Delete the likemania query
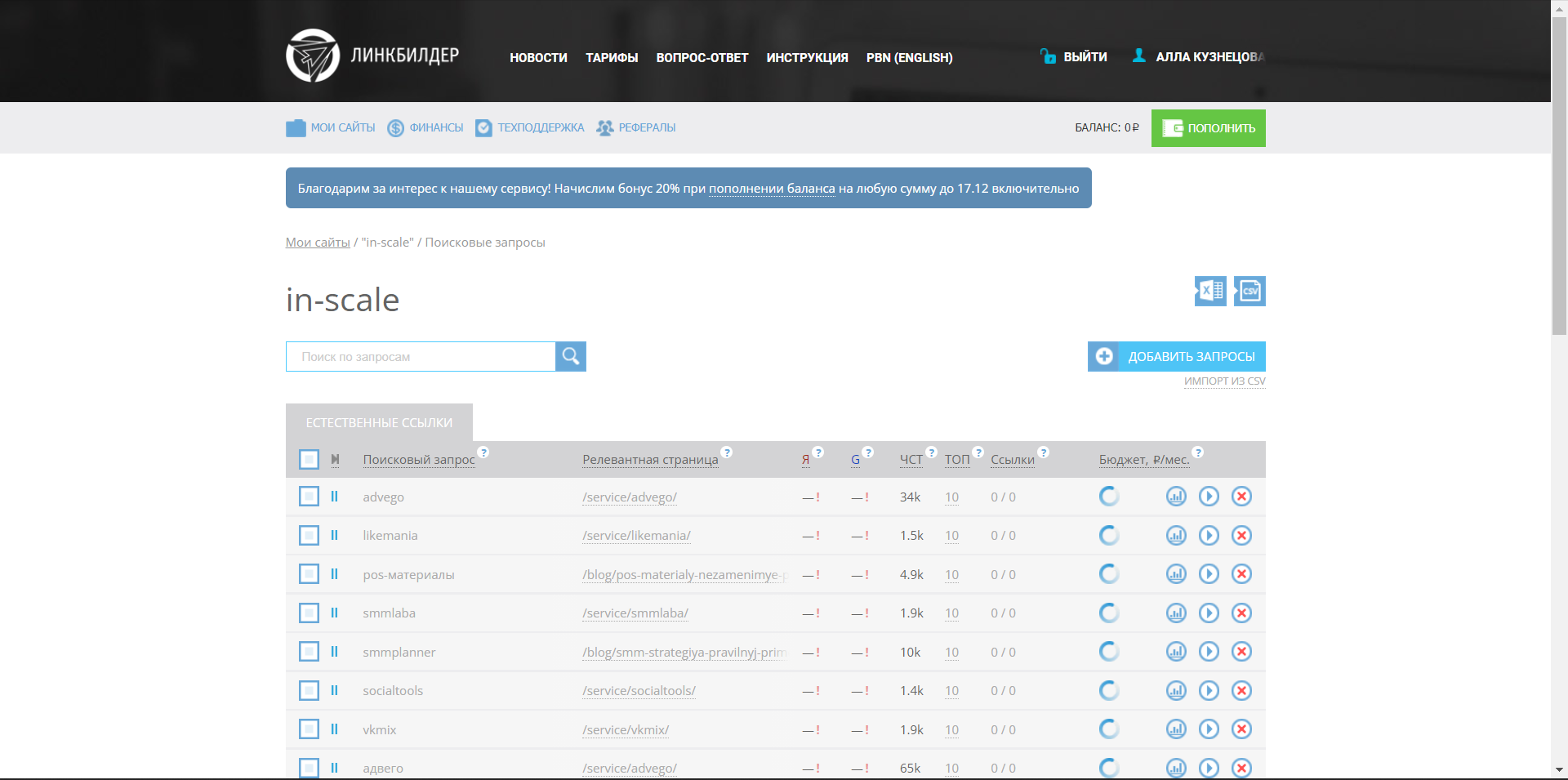The image size is (1568, 780). tap(1241, 535)
